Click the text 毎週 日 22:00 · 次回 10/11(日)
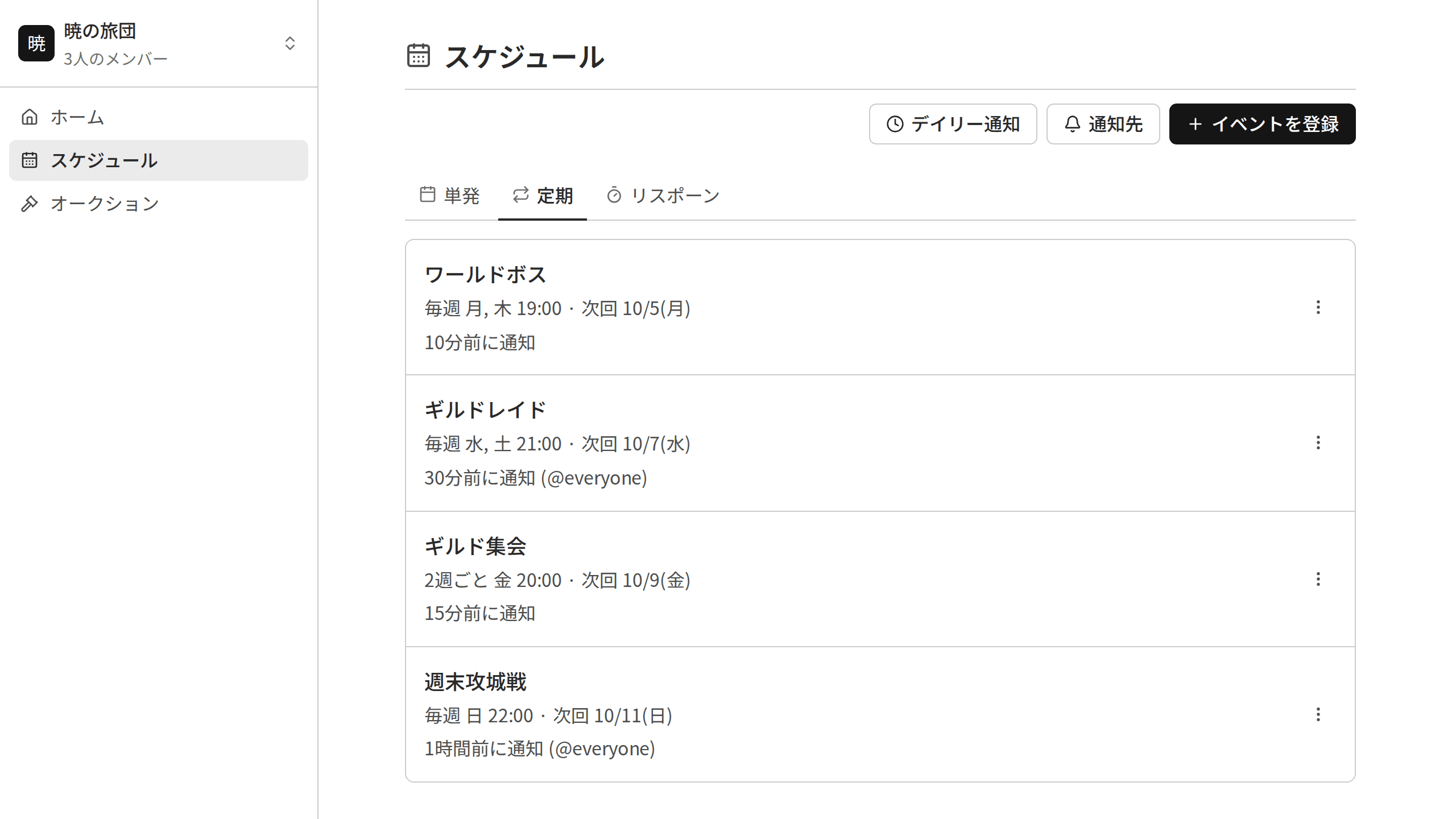 [x=548, y=715]
